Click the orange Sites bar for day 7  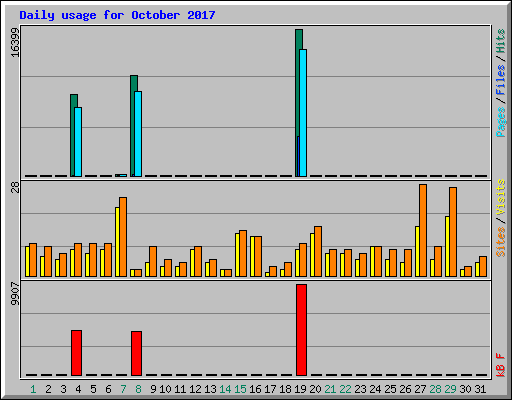pyautogui.click(x=123, y=237)
